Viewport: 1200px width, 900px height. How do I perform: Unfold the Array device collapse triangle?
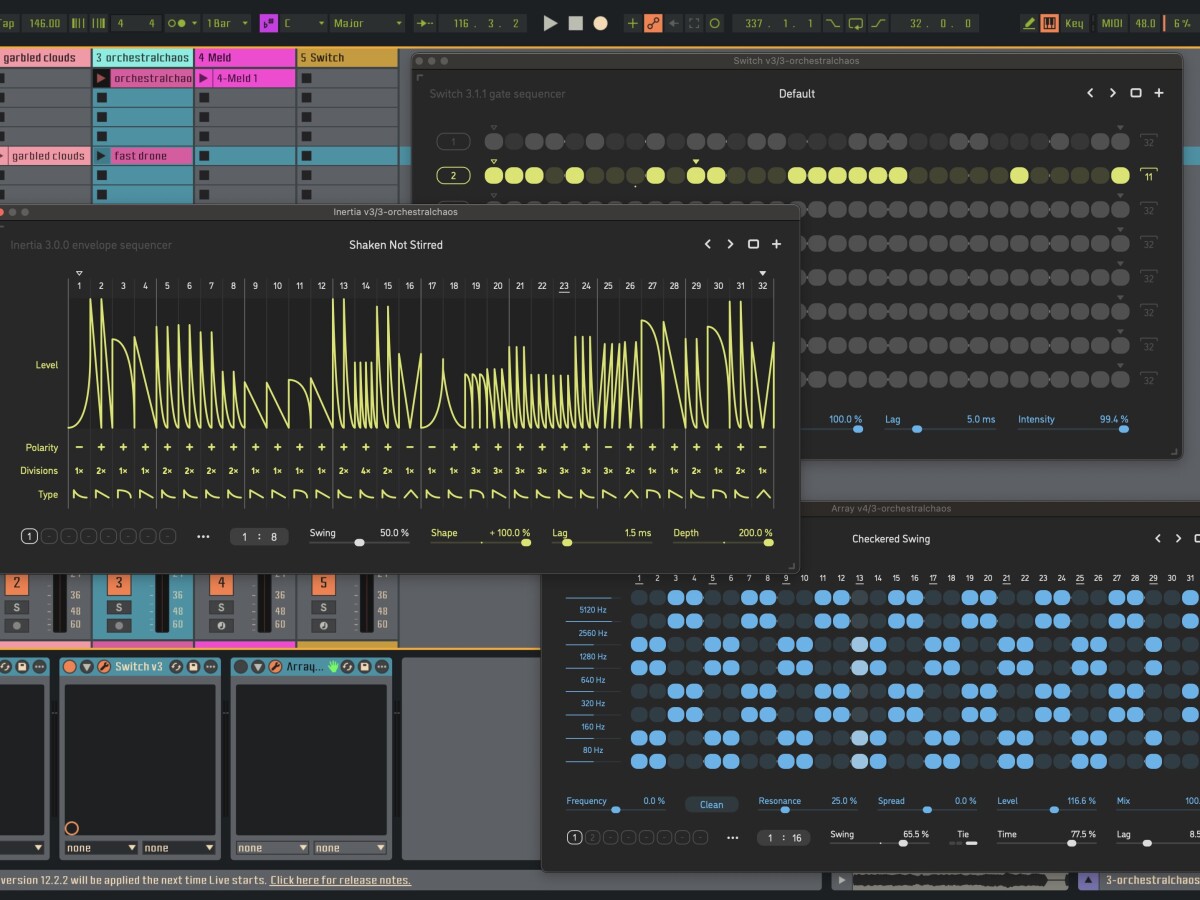click(258, 667)
